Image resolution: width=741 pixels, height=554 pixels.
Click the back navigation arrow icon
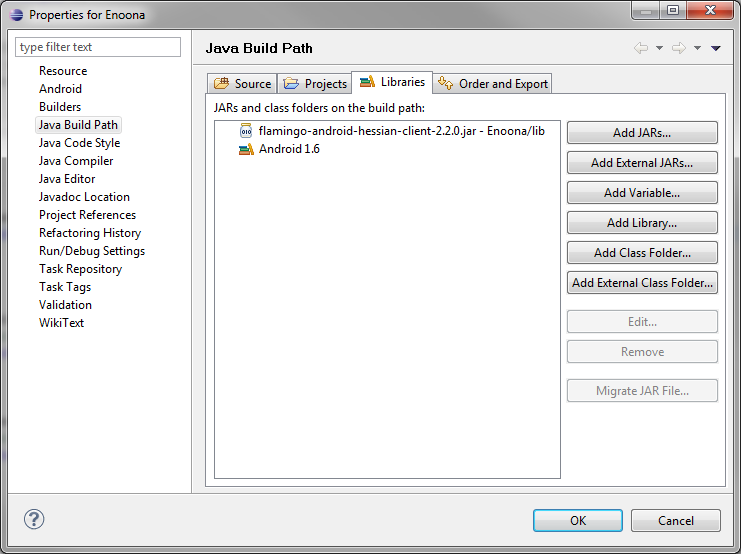coord(641,48)
